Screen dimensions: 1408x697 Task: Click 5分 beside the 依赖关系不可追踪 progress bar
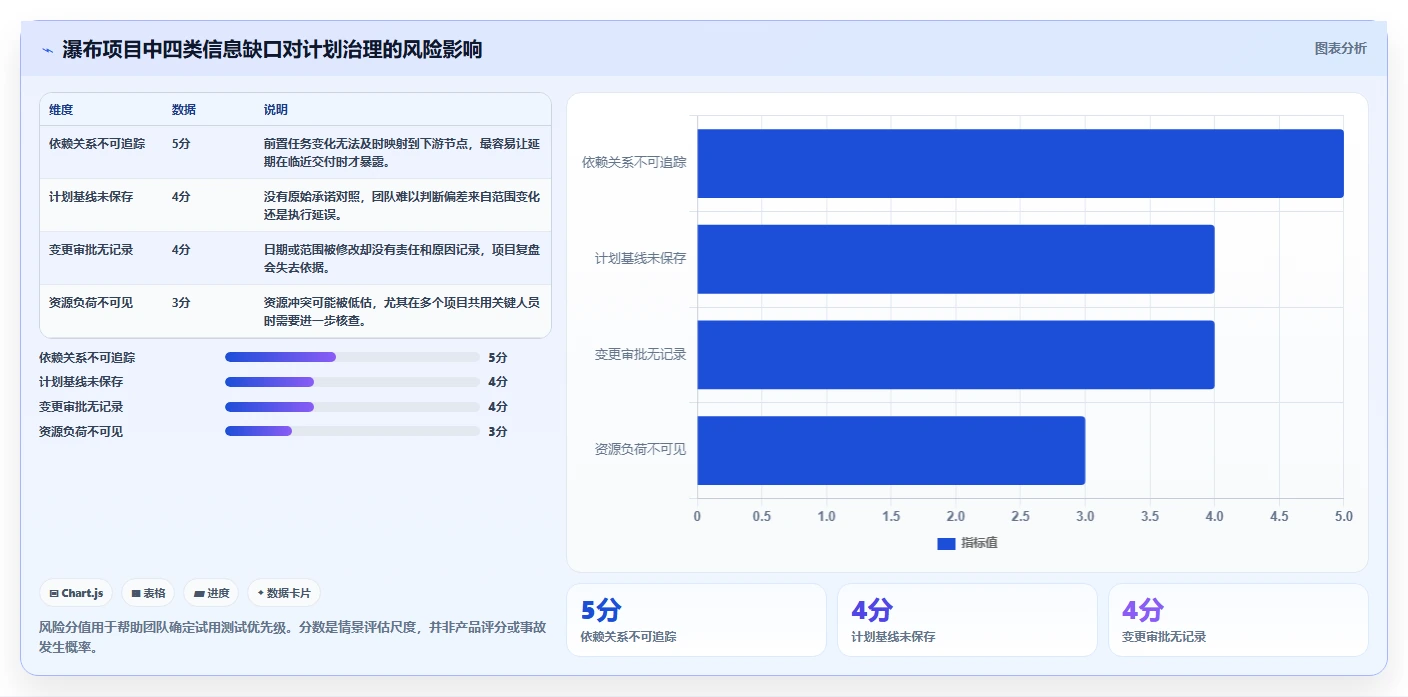498,357
